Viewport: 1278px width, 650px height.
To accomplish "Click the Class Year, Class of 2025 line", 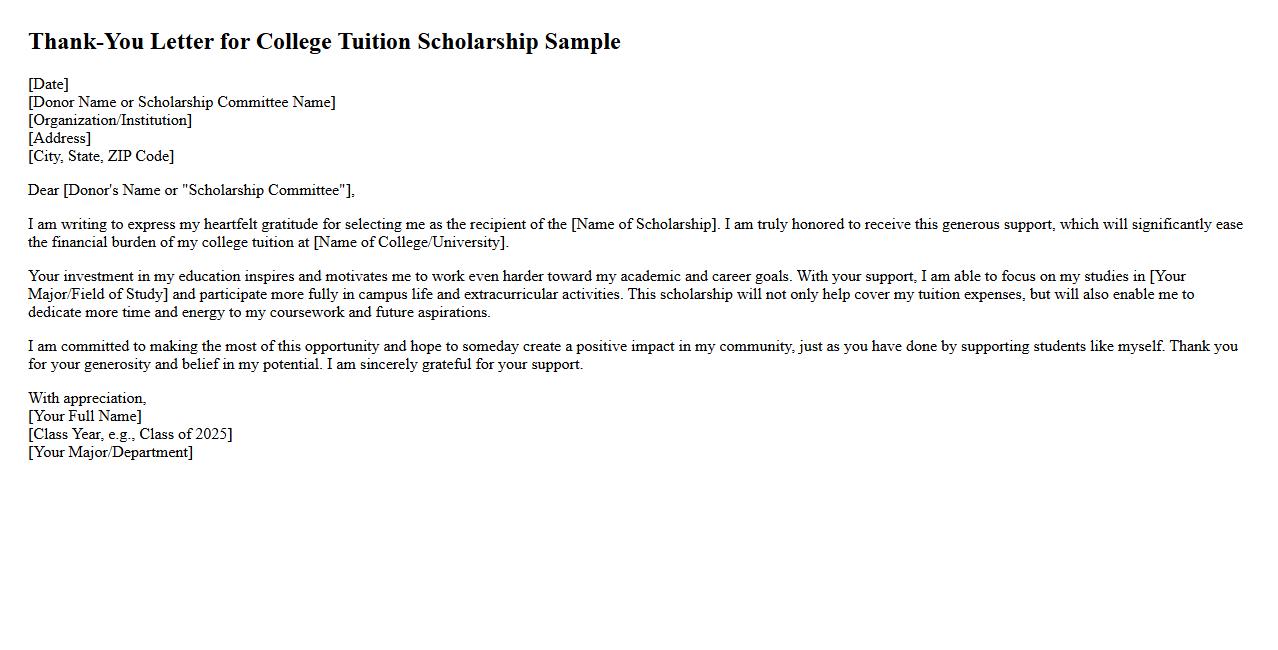I will [130, 434].
